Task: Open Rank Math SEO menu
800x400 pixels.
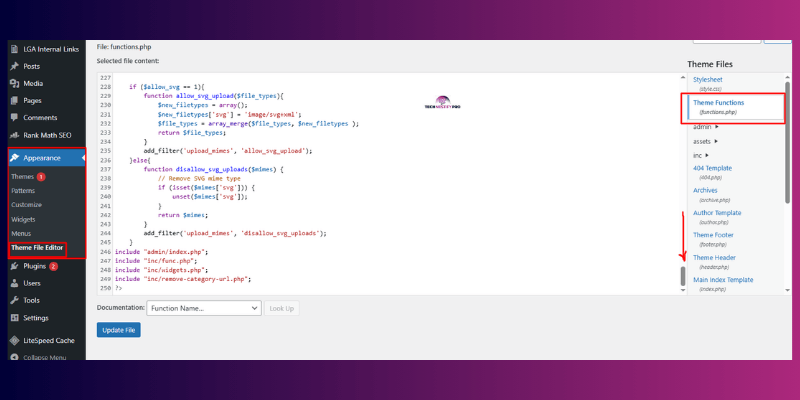Action: (47, 136)
